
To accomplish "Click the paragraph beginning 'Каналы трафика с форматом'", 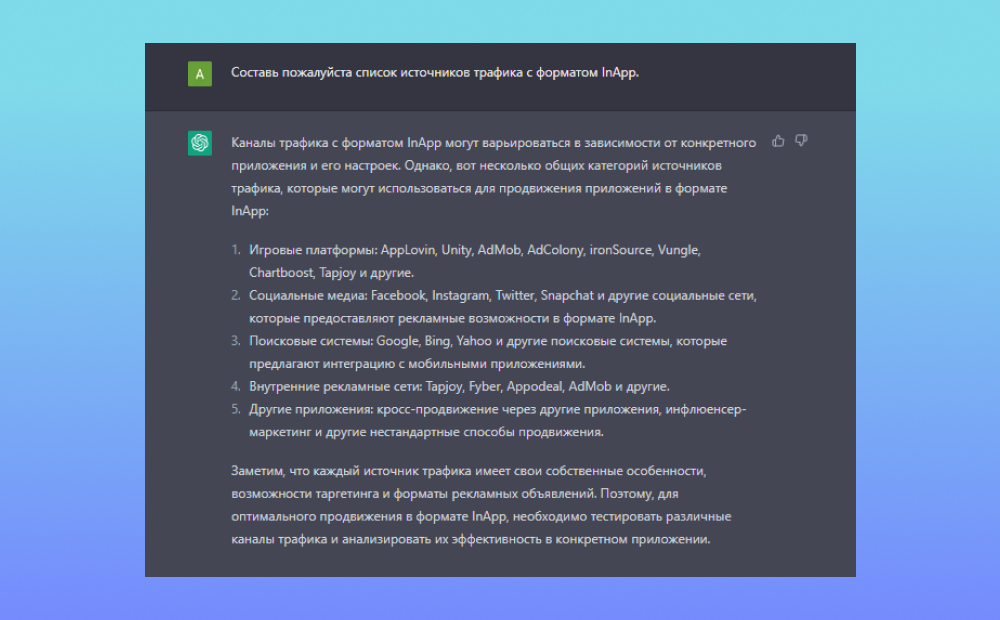I will point(494,177).
